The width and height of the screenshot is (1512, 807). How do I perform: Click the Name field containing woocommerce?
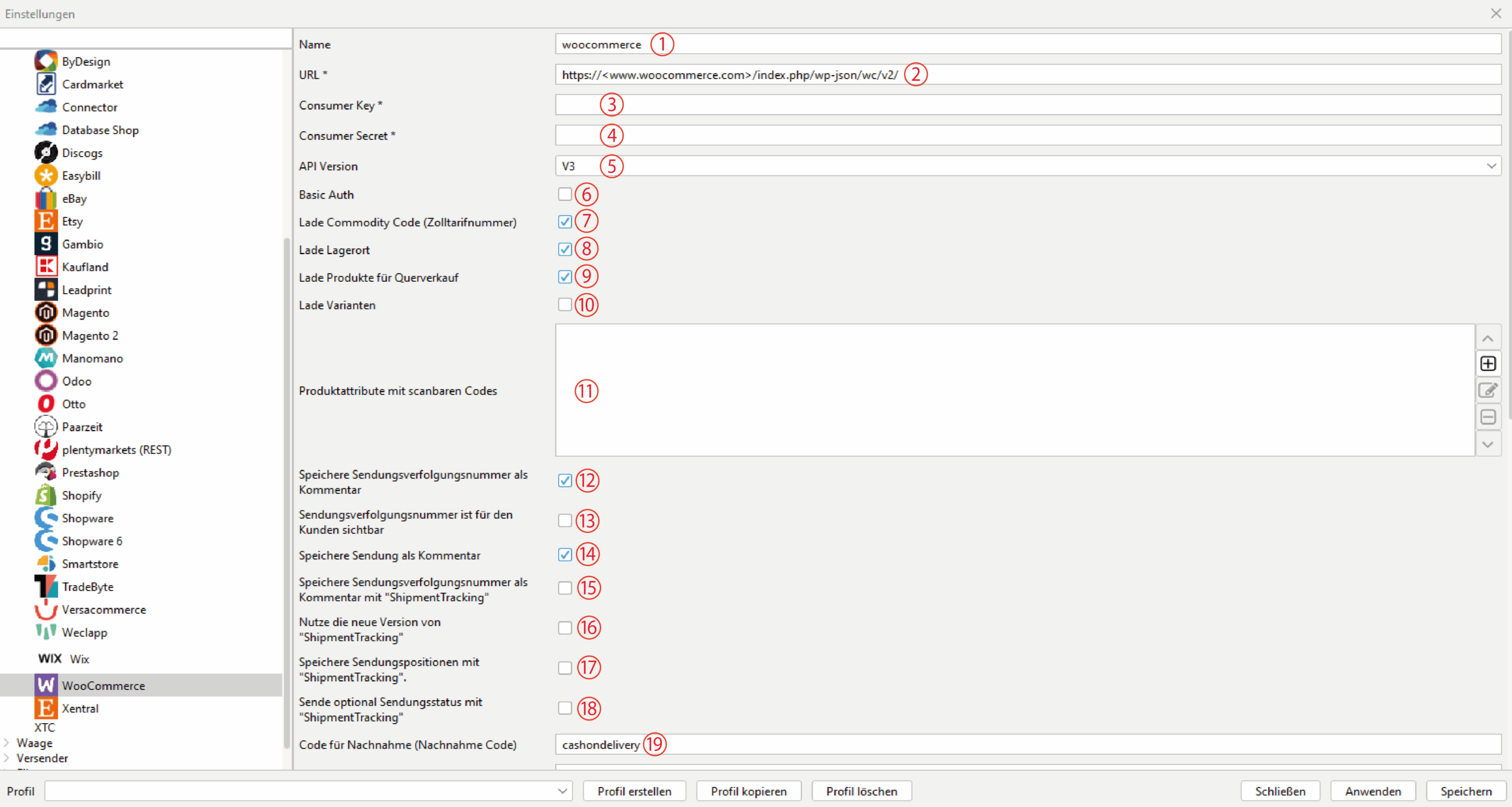coord(1028,44)
